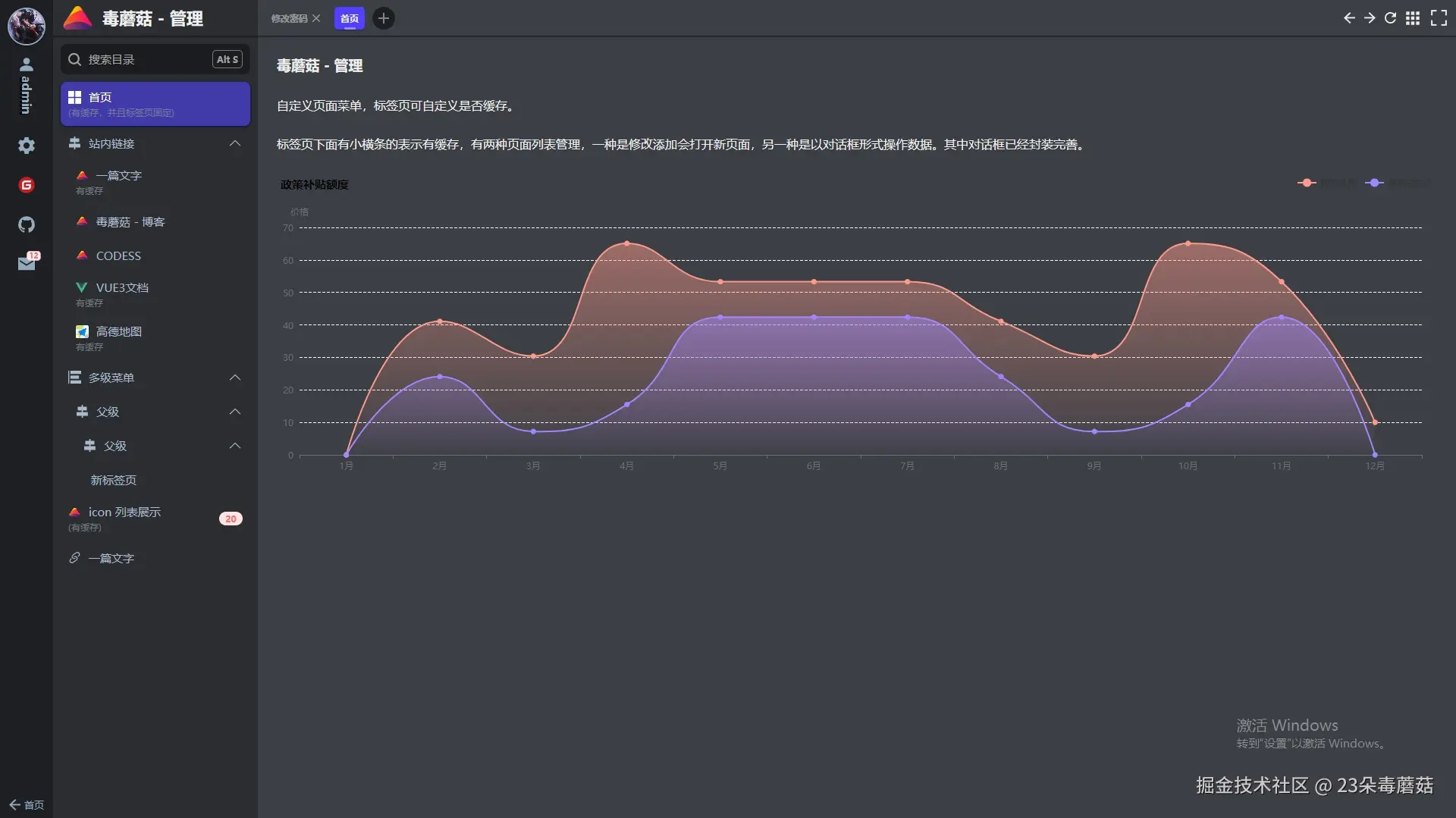
Task: Enter fullscreen mode via the top-right icon
Action: [x=1438, y=18]
